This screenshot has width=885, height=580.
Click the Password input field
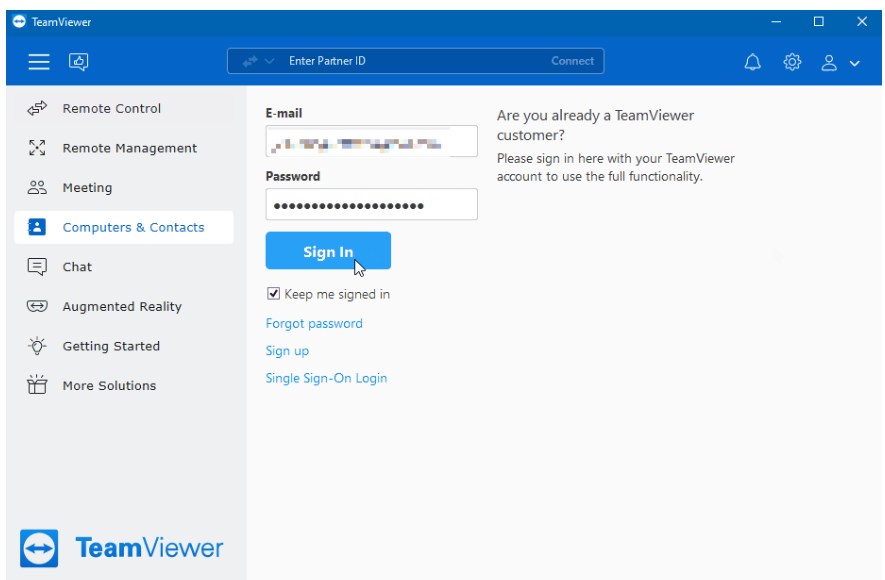pos(371,204)
